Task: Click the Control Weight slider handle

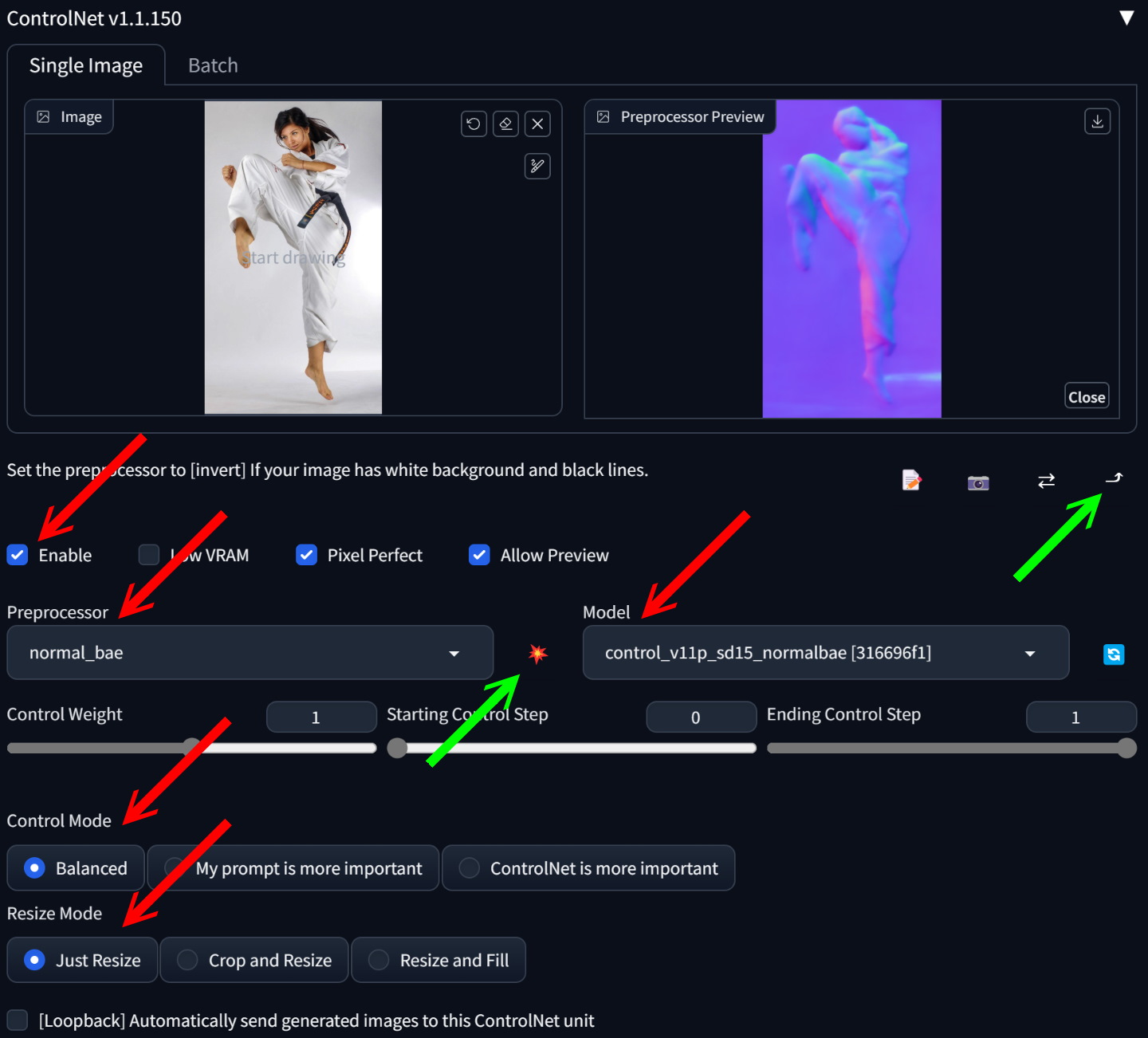Action: coord(191,748)
